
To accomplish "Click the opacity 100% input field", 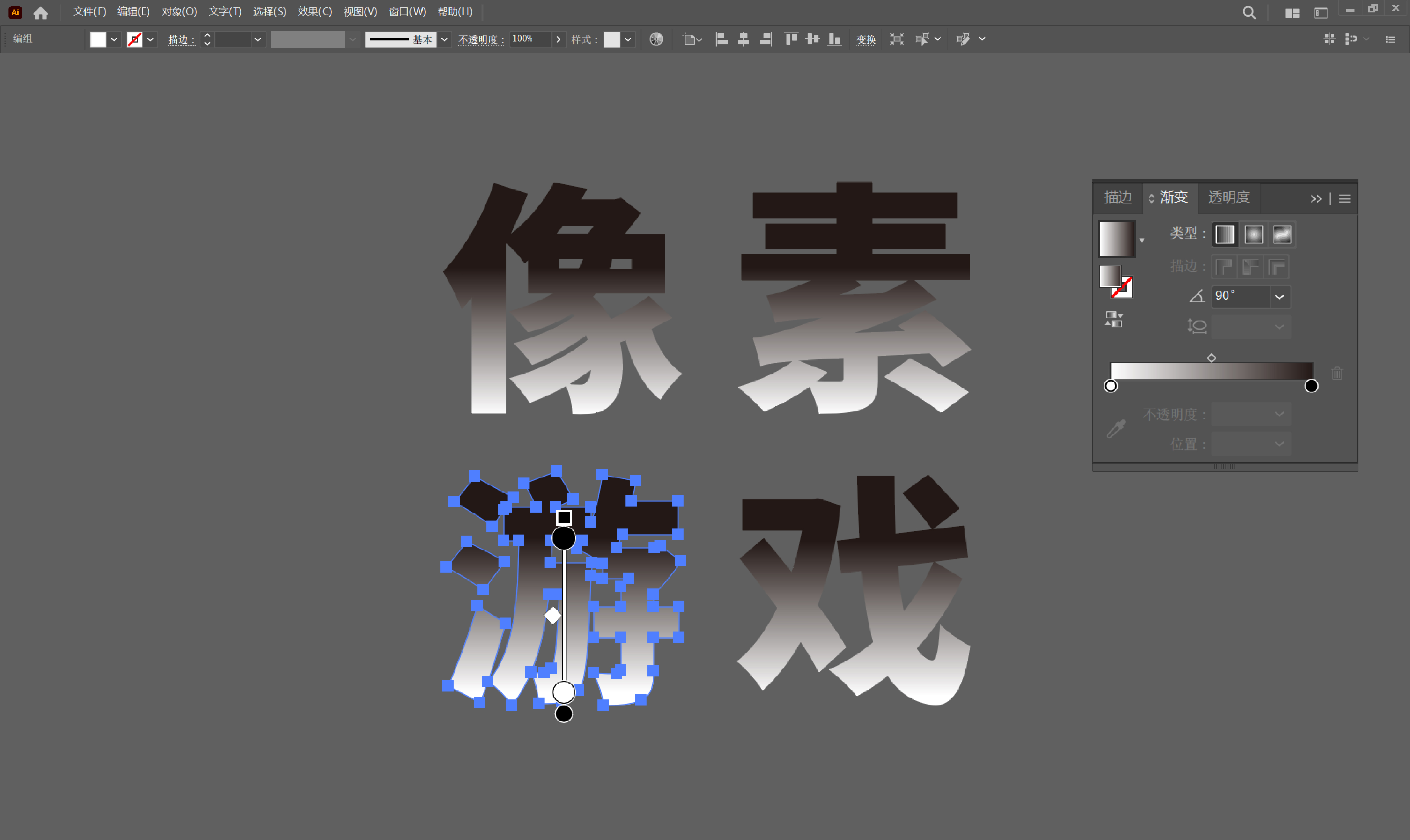I will [530, 39].
